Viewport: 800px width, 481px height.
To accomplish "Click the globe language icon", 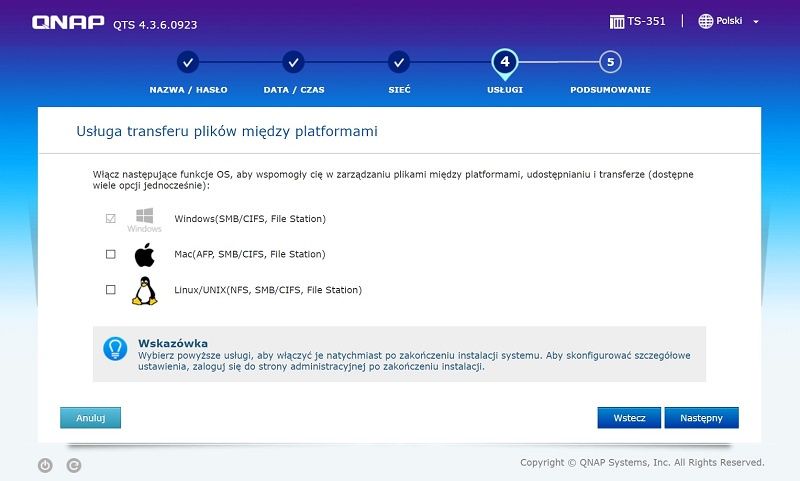I will [706, 21].
